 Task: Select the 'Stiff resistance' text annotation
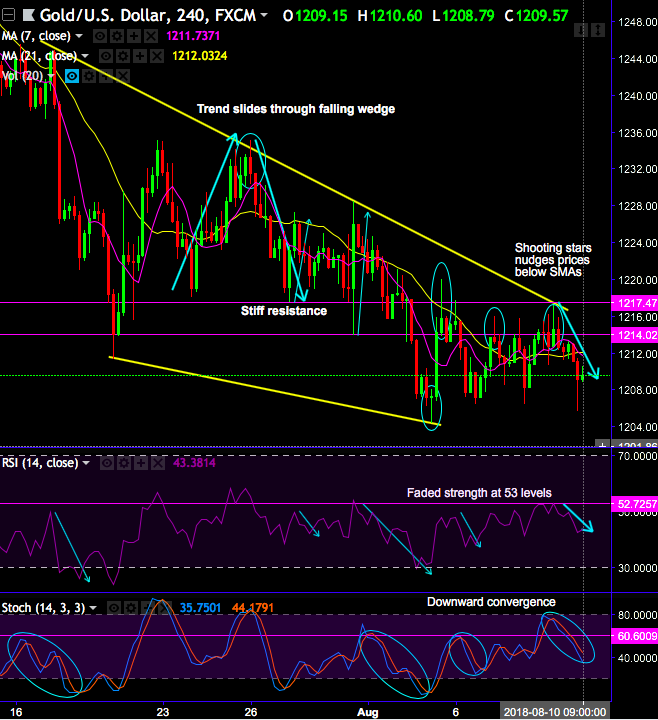[284, 311]
